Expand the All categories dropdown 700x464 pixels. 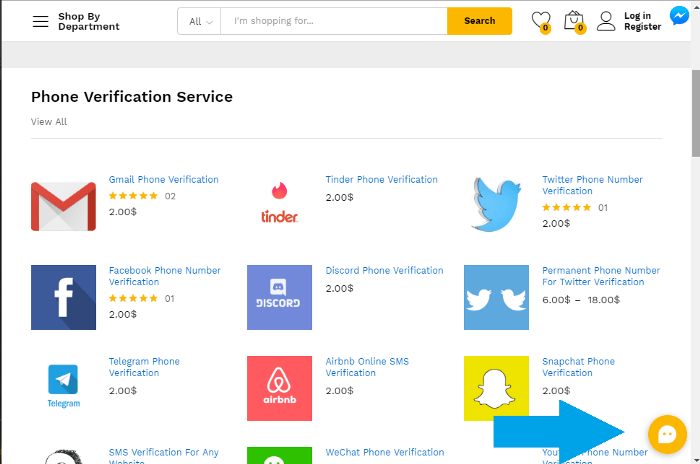(201, 21)
